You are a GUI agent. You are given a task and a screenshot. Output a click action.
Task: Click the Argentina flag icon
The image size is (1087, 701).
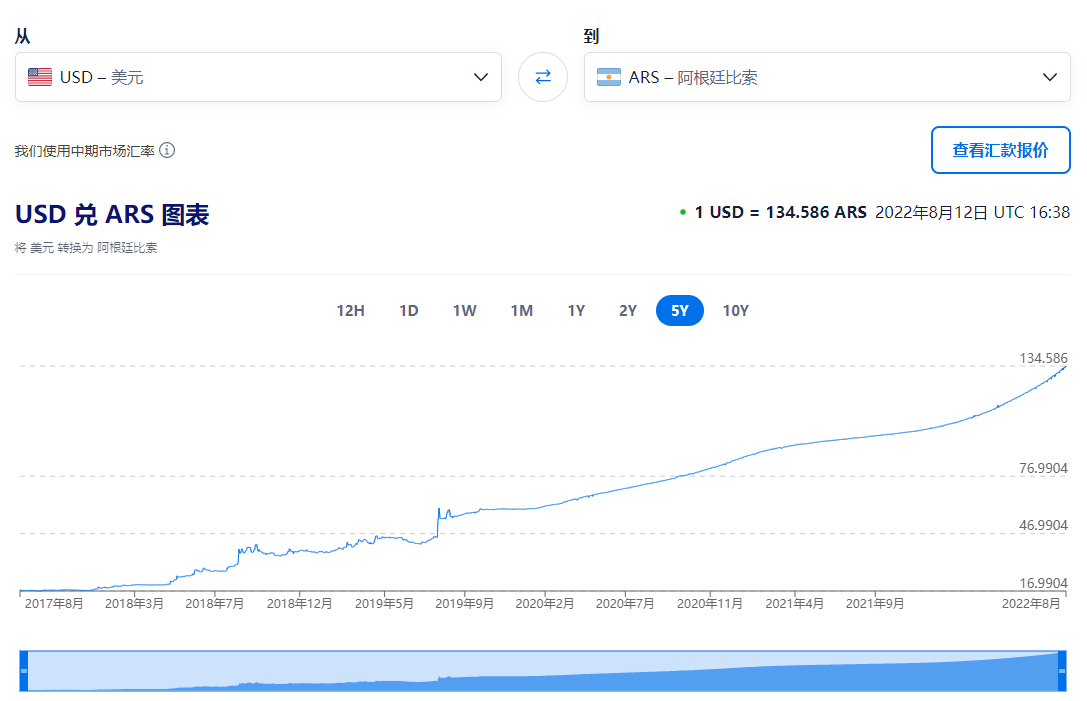click(x=609, y=77)
